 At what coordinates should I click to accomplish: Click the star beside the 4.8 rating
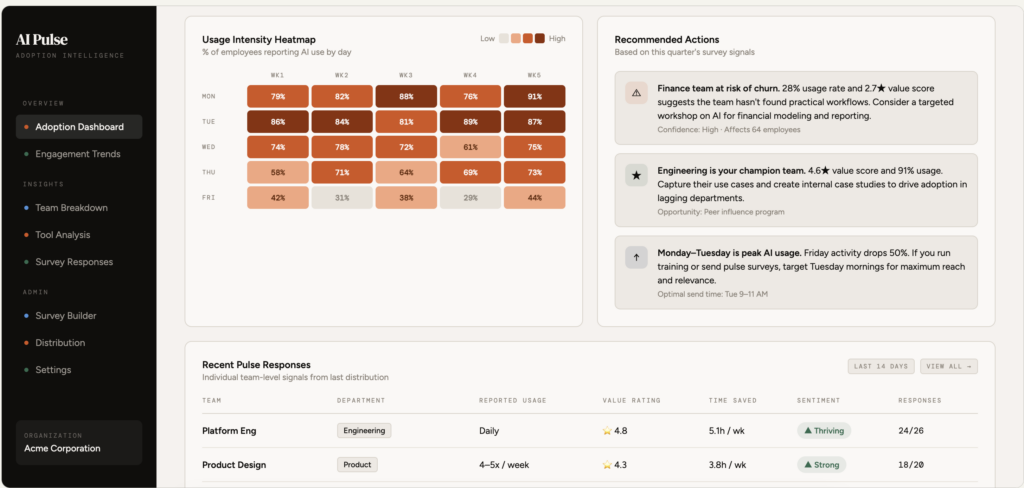click(606, 431)
